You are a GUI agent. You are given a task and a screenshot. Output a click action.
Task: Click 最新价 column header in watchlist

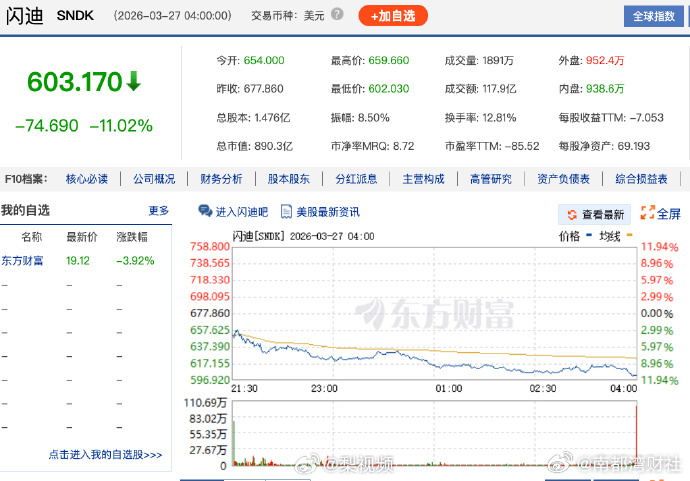82,237
